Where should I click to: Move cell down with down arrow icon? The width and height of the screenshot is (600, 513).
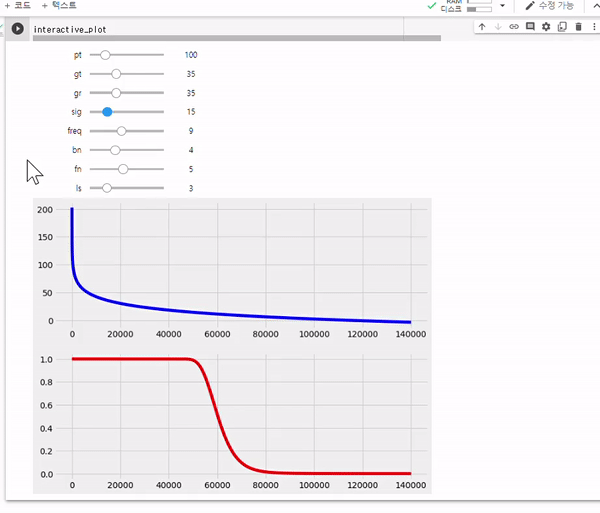[x=498, y=27]
